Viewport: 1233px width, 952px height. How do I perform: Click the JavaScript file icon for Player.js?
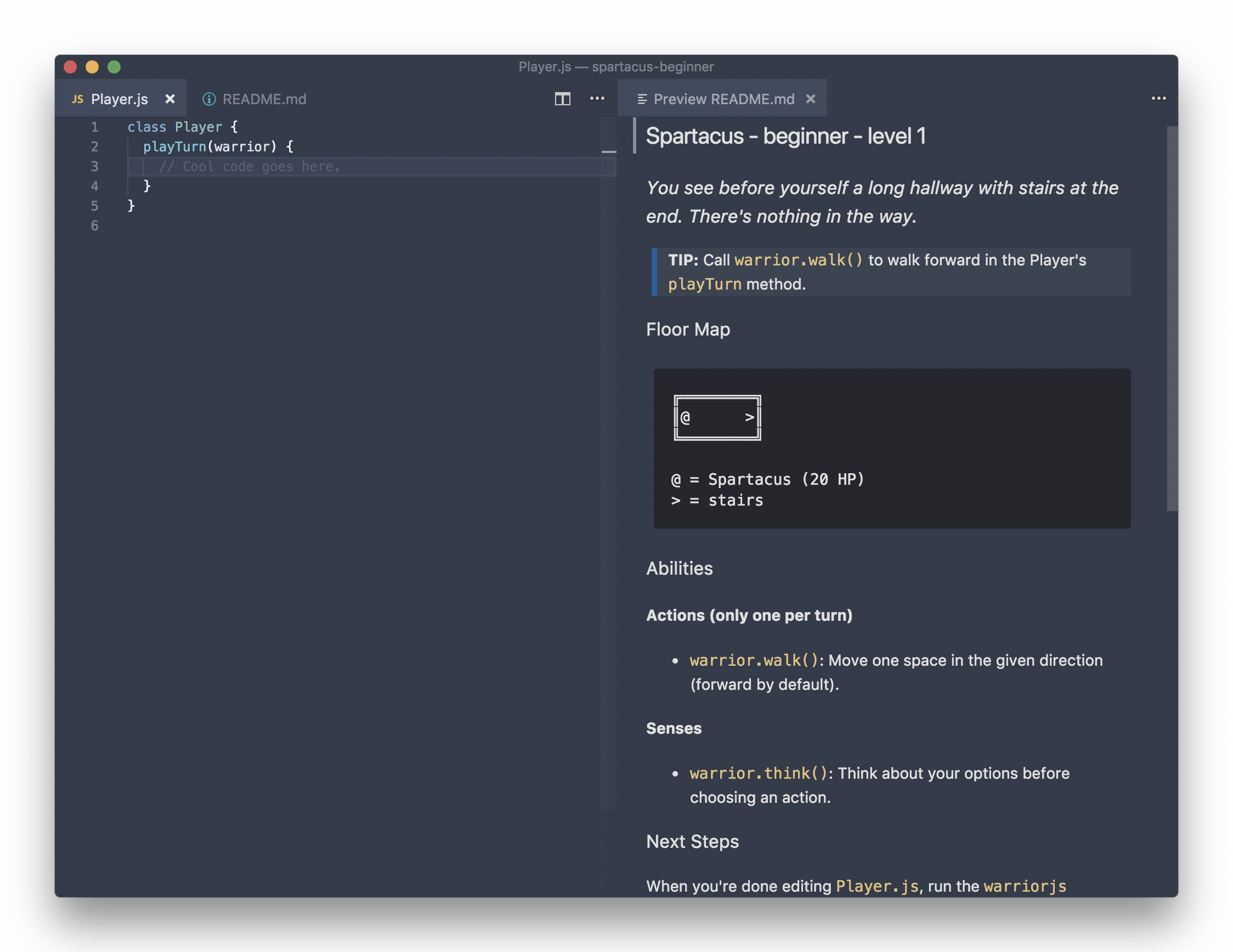pyautogui.click(x=78, y=98)
